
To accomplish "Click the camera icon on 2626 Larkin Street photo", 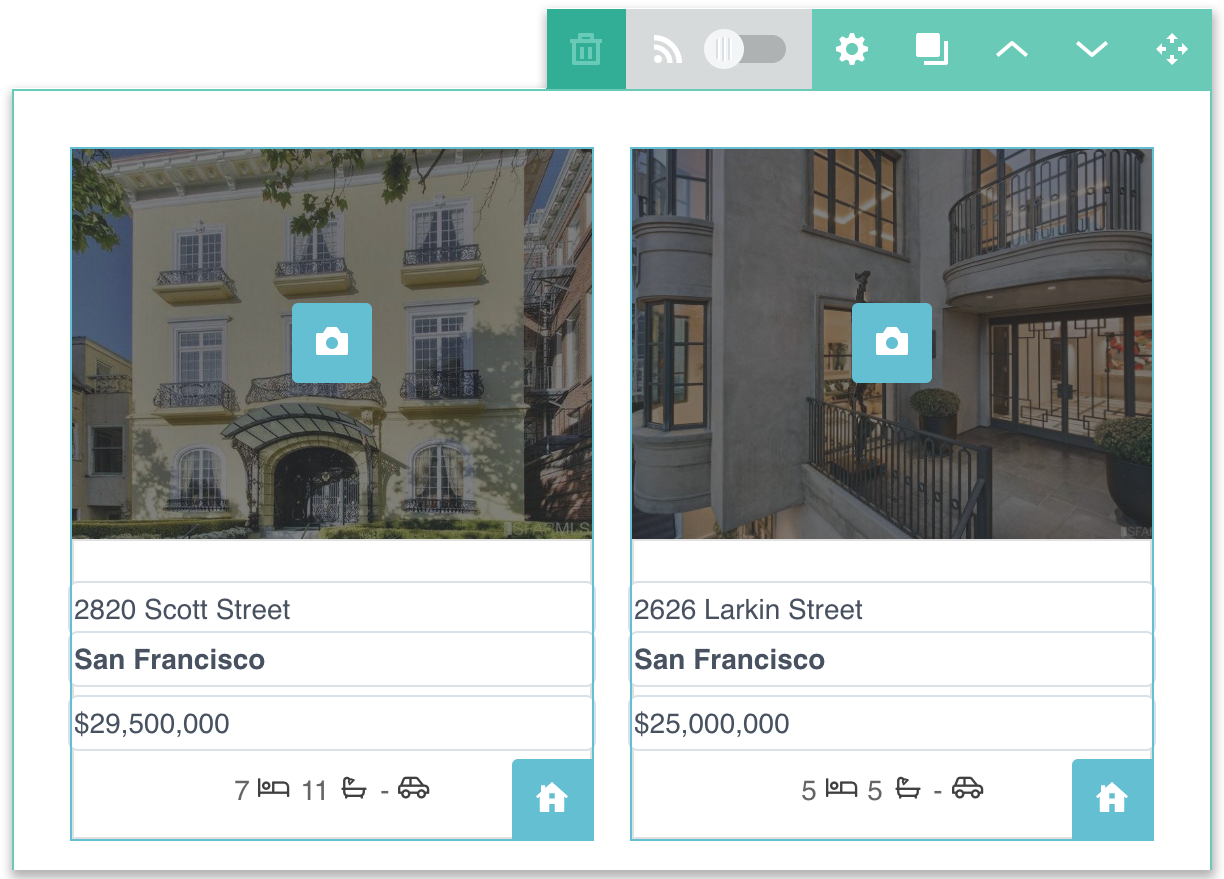I will tap(891, 343).
